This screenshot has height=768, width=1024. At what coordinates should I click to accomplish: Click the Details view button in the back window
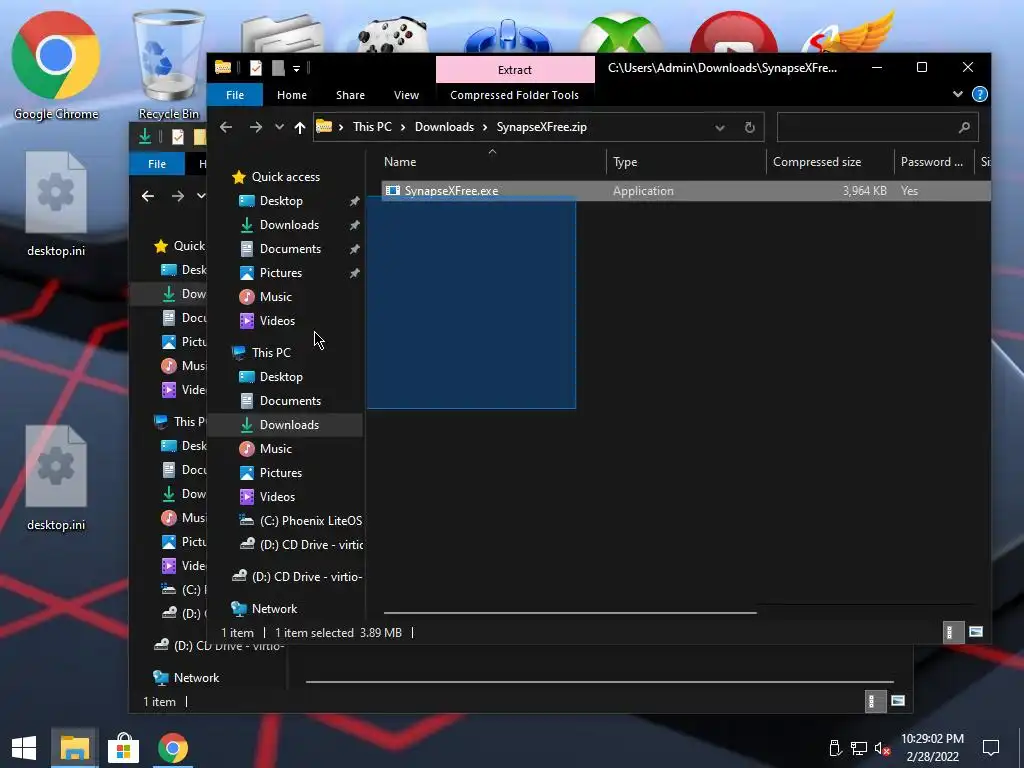[x=875, y=701]
